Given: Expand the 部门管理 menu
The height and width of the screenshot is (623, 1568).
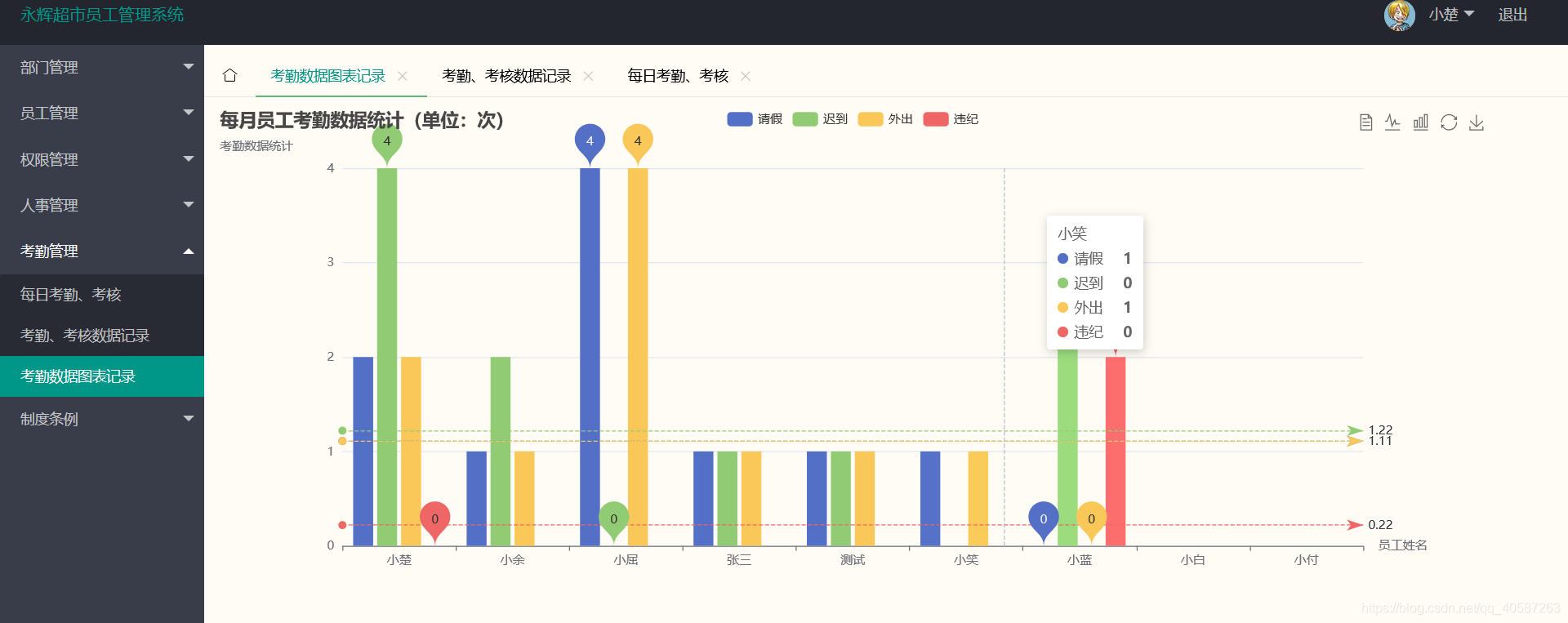Looking at the screenshot, I should [x=102, y=67].
